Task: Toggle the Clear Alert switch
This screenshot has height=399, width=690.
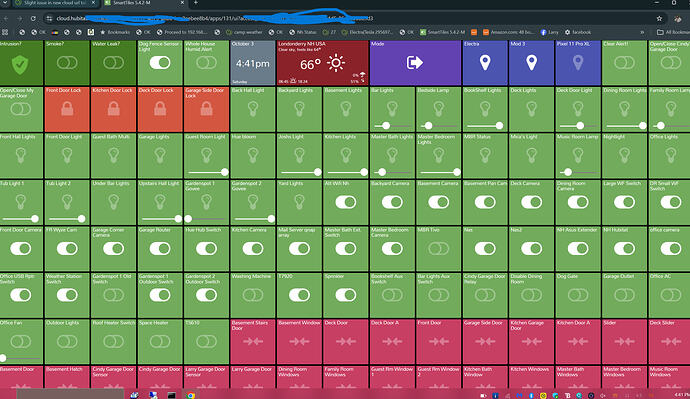Action: pyautogui.click(x=624, y=63)
